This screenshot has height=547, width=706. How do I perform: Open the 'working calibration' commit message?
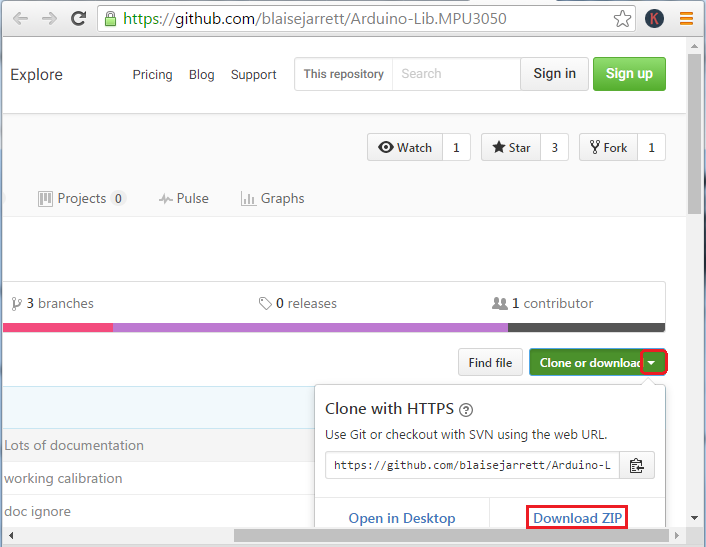click(63, 478)
